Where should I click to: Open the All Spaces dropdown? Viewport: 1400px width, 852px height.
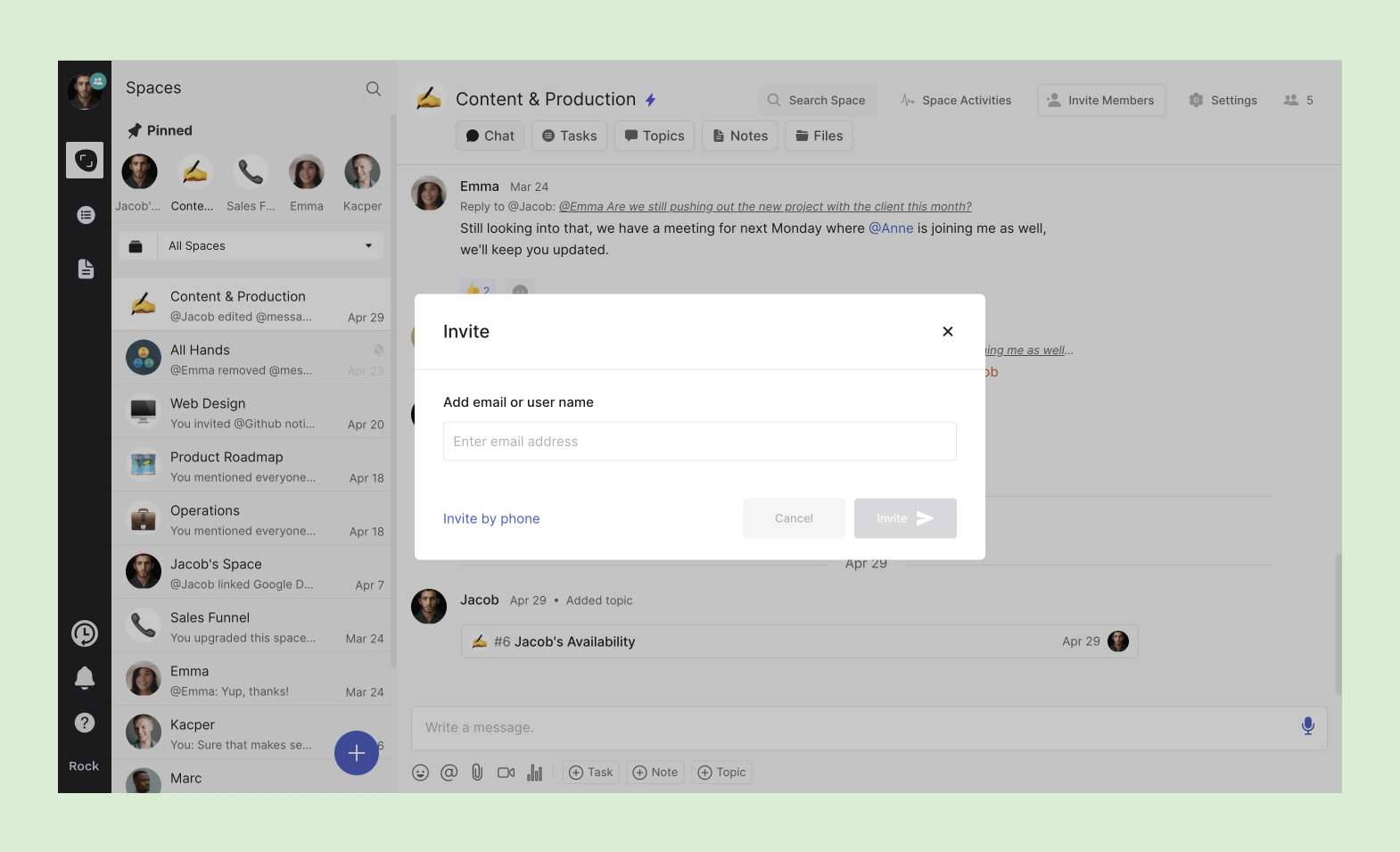tap(269, 246)
